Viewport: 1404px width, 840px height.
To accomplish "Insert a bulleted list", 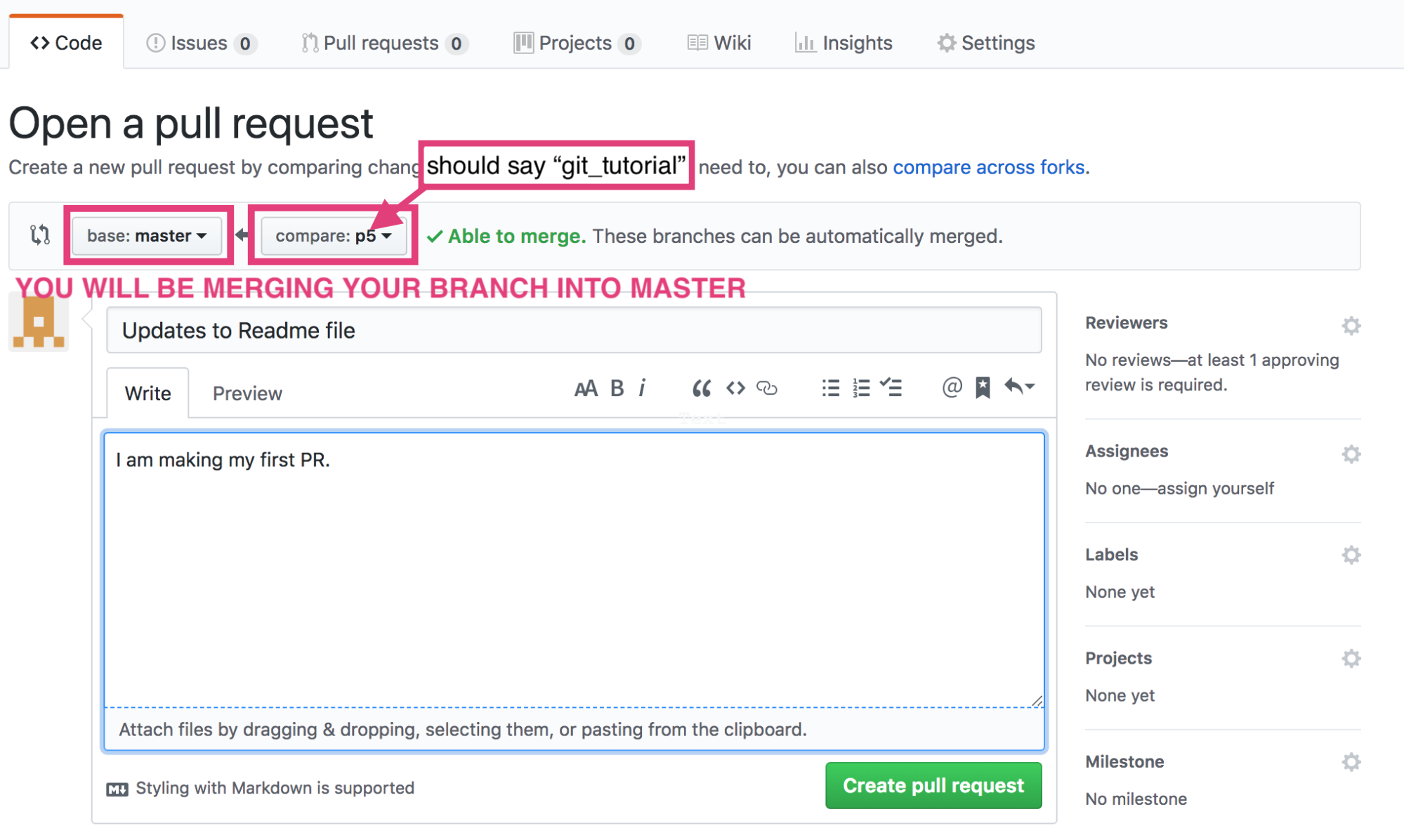I will (x=830, y=388).
